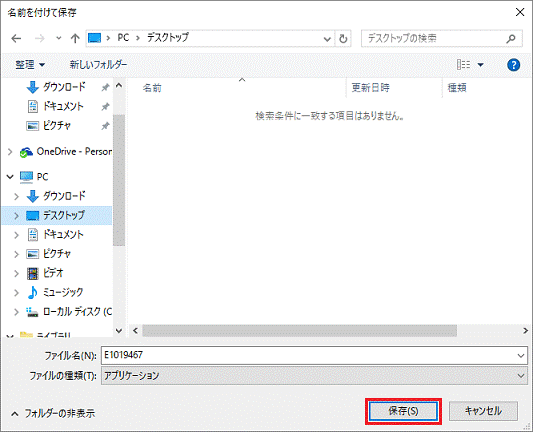Image resolution: width=533 pixels, height=432 pixels.
Task: Refresh the current folder view
Action: click(x=343, y=39)
